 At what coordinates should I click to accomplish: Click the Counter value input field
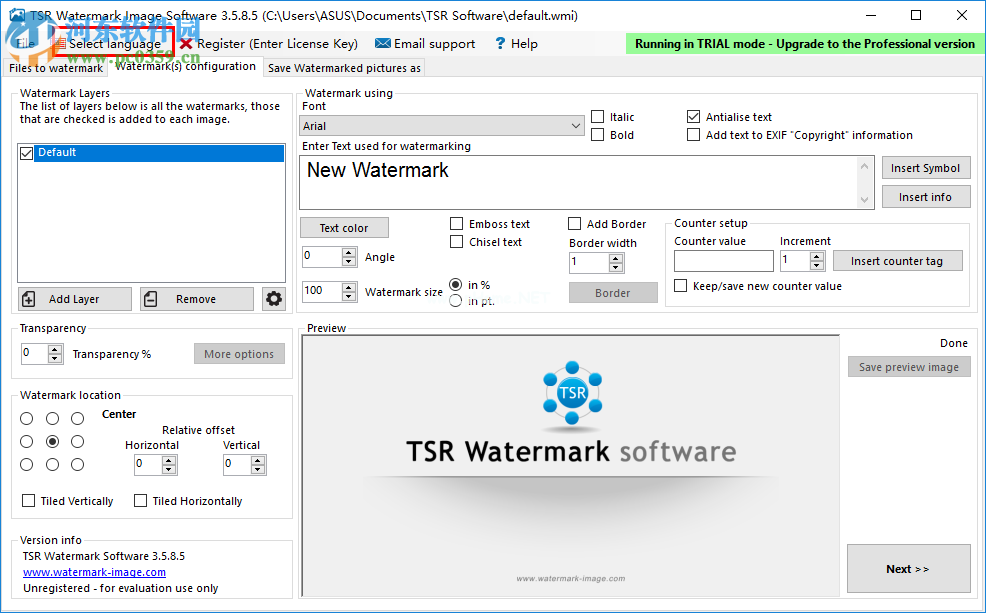[x=725, y=260]
